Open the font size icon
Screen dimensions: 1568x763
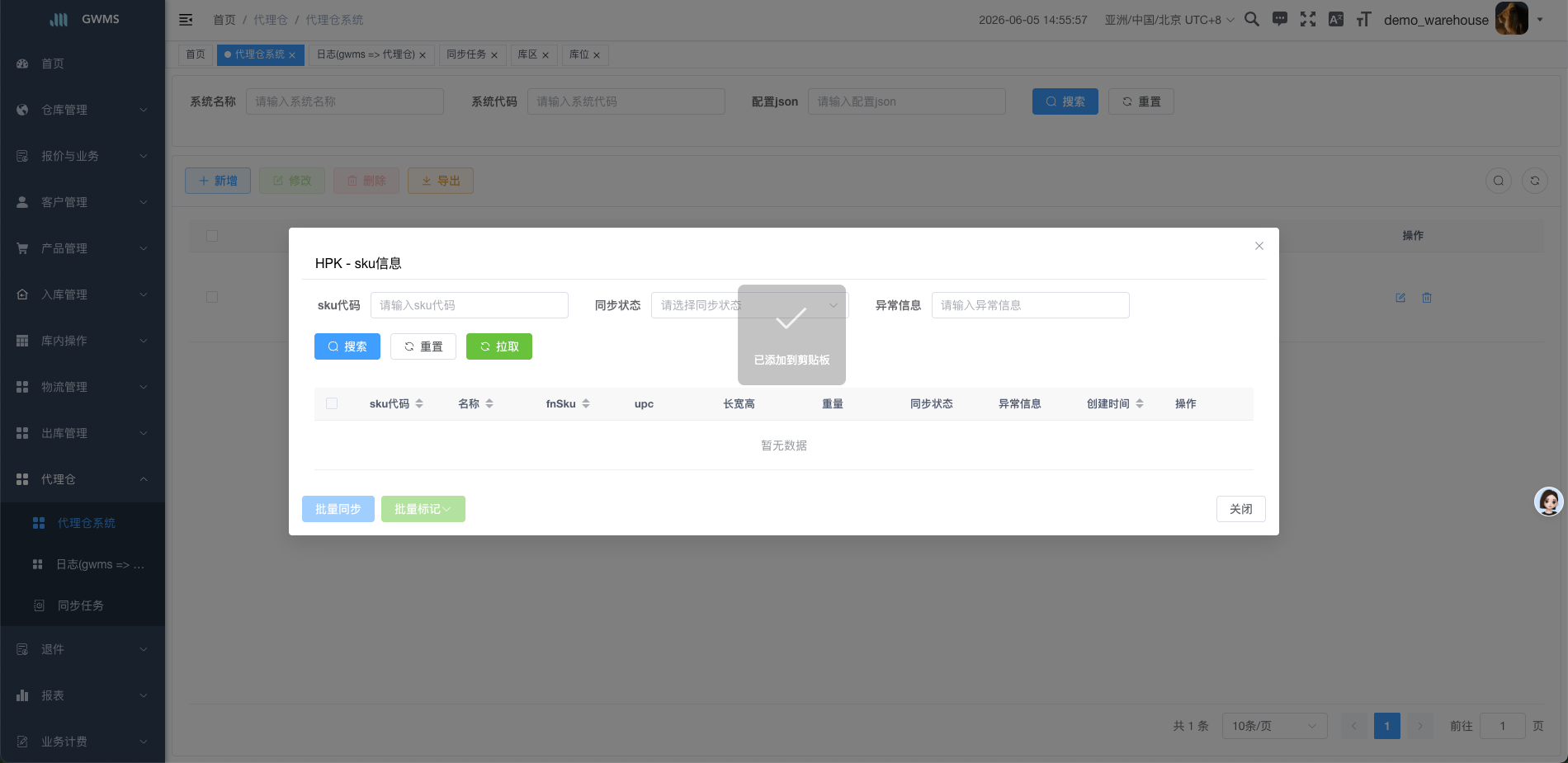(1364, 19)
